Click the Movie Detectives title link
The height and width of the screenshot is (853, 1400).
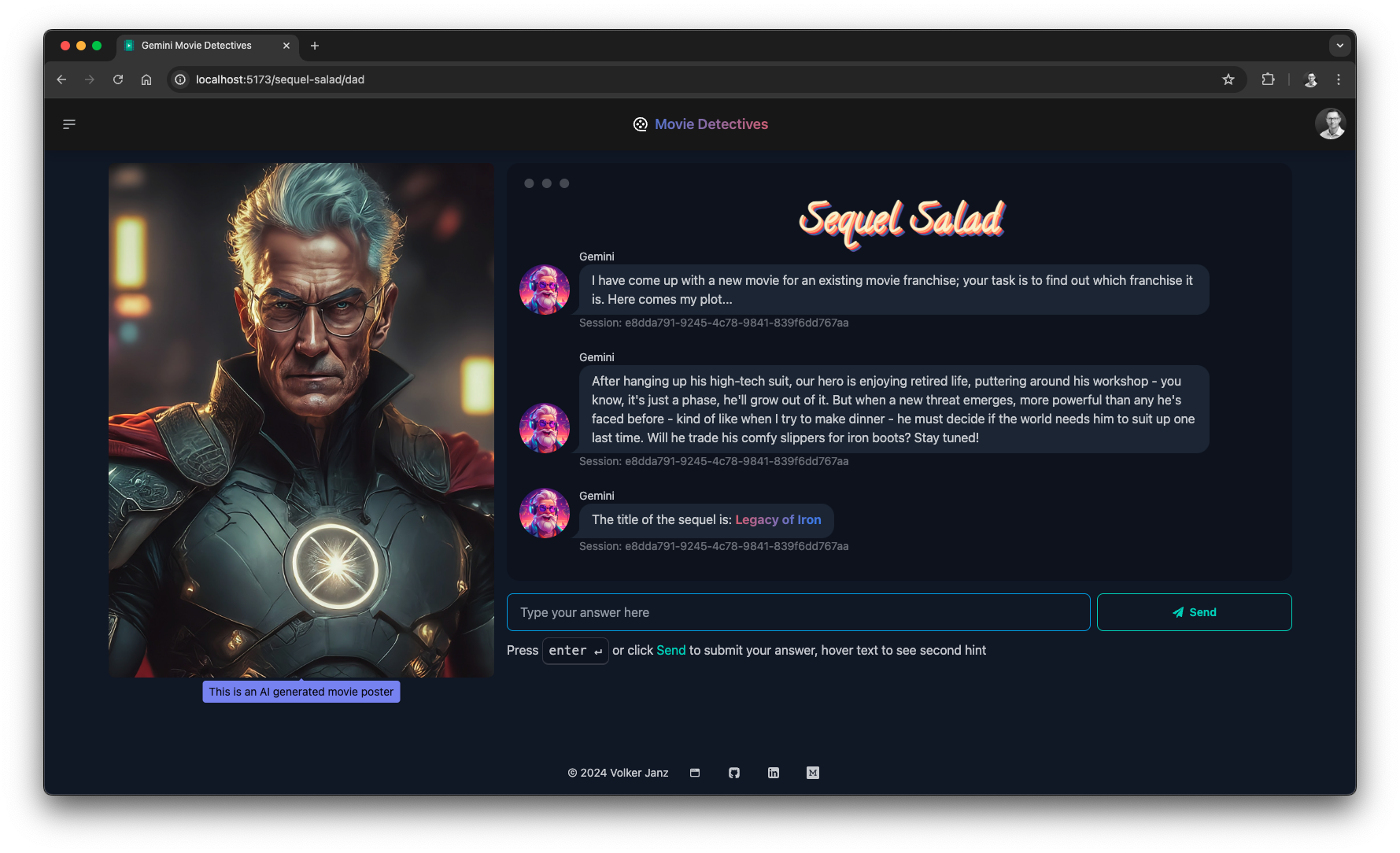[711, 124]
